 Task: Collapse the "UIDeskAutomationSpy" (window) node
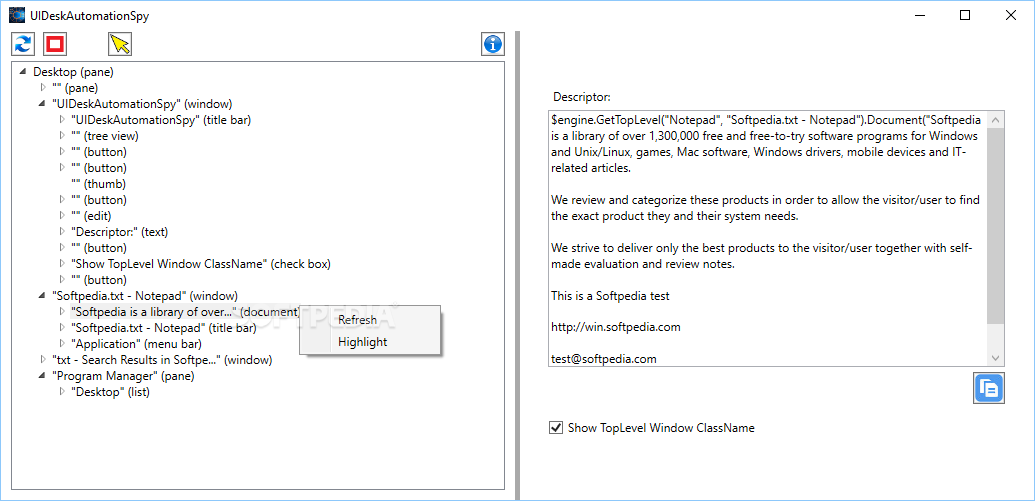[x=43, y=104]
